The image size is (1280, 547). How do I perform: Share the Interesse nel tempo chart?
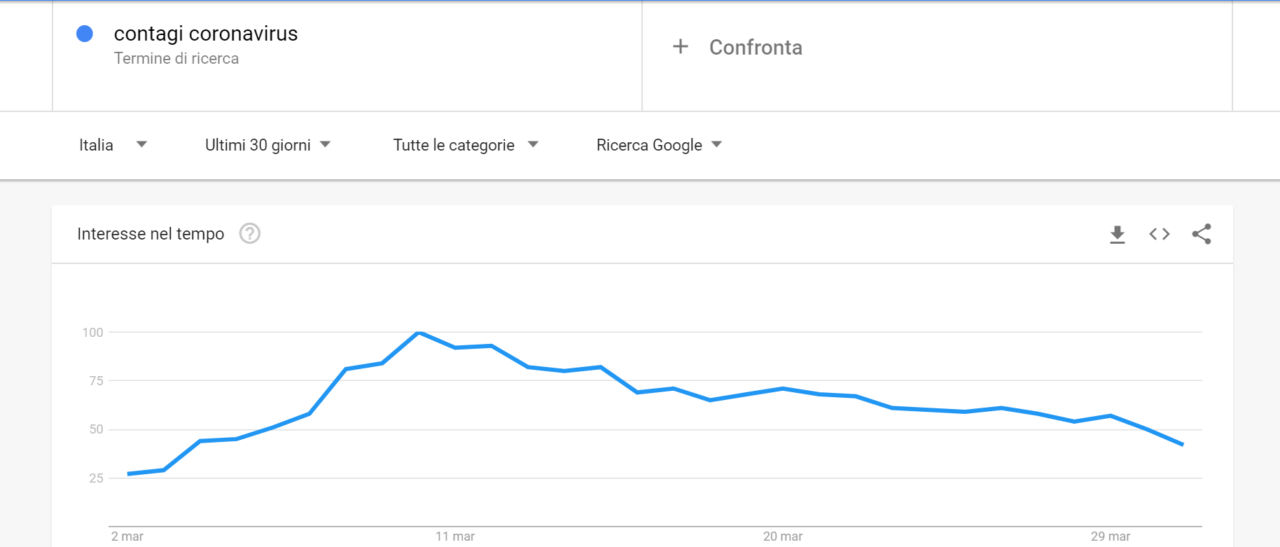pos(1202,234)
